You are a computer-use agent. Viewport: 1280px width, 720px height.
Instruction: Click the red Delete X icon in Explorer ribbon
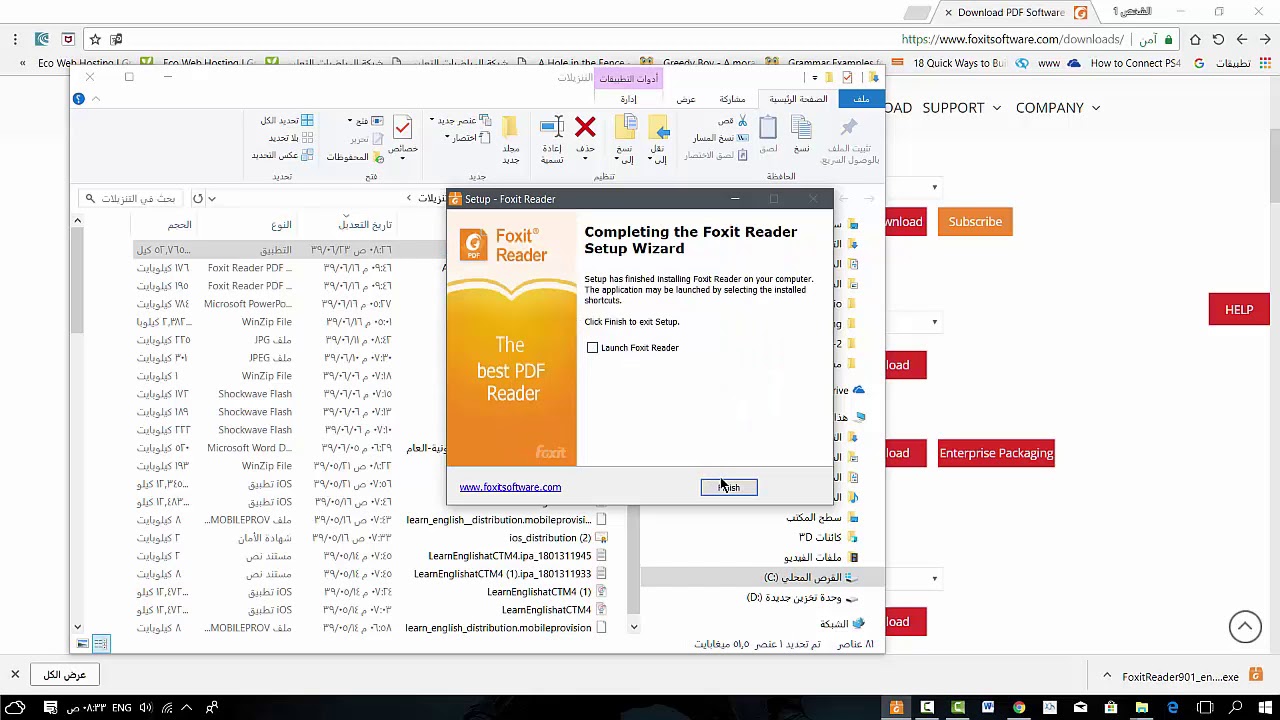(585, 128)
